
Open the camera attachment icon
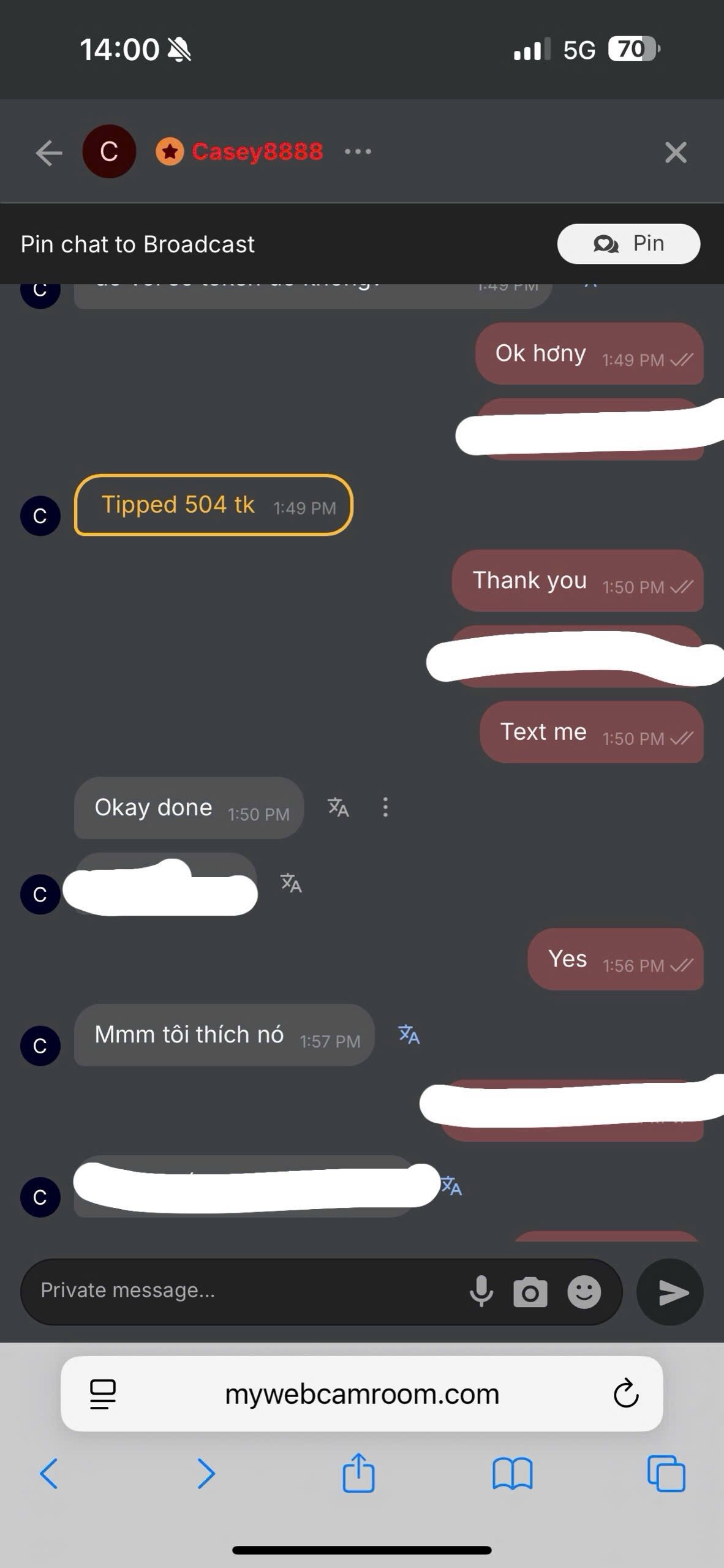click(x=530, y=1292)
